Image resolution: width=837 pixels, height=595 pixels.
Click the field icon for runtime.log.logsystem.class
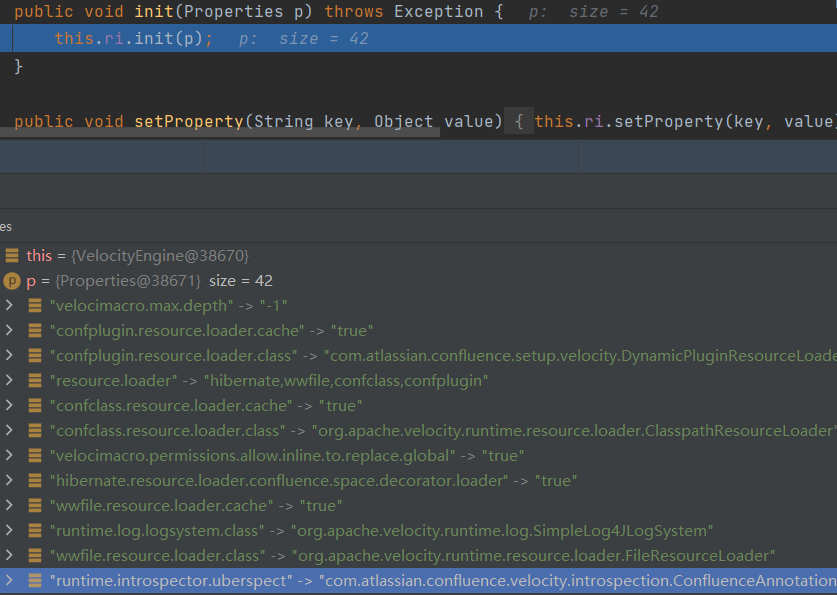[x=35, y=531]
